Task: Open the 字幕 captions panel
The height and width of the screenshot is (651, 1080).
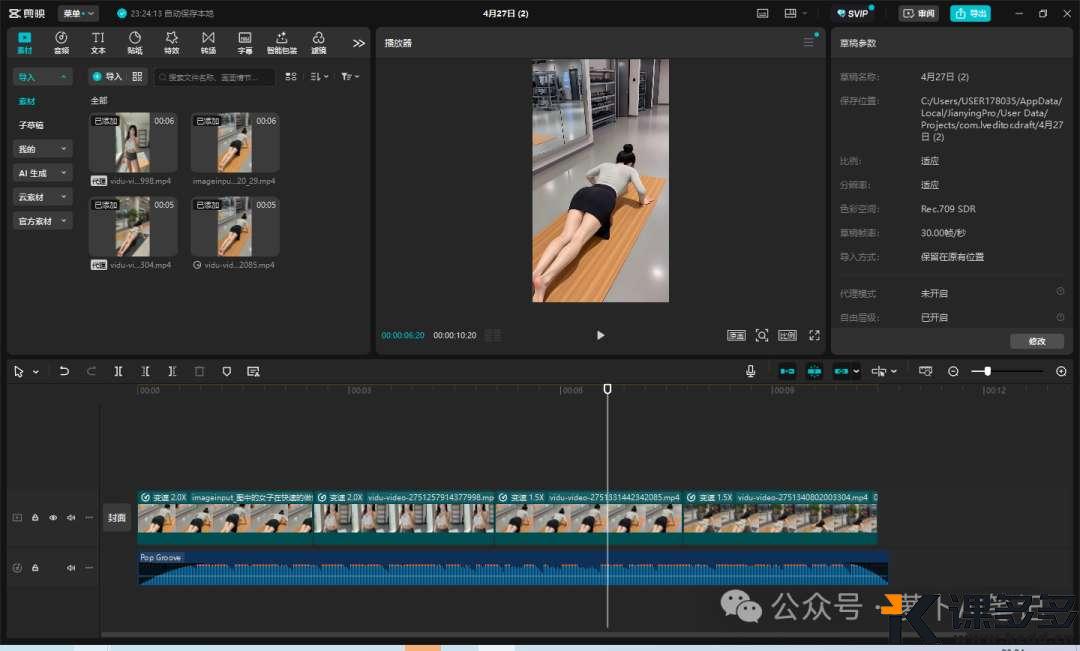Action: pyautogui.click(x=245, y=42)
